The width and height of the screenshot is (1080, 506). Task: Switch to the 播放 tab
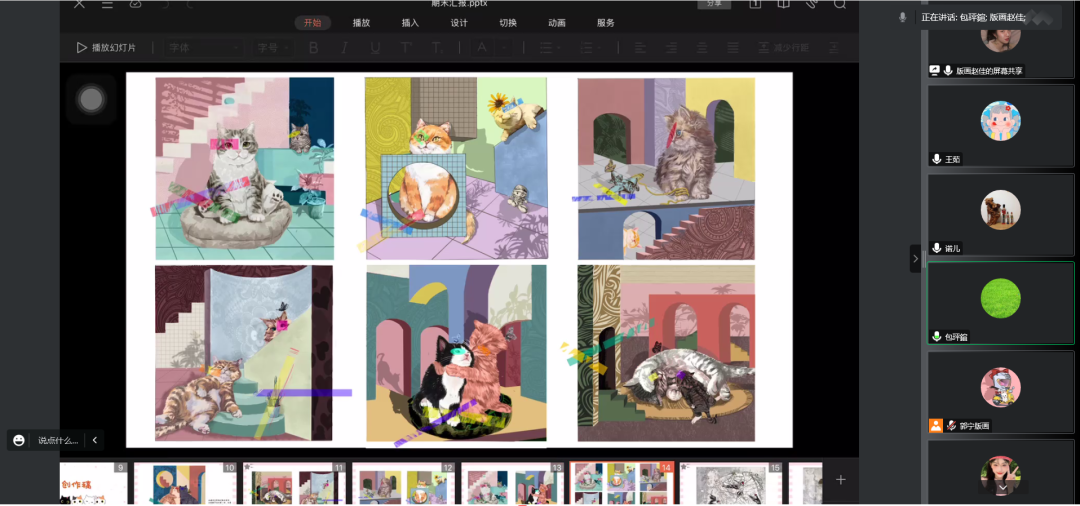click(x=362, y=23)
